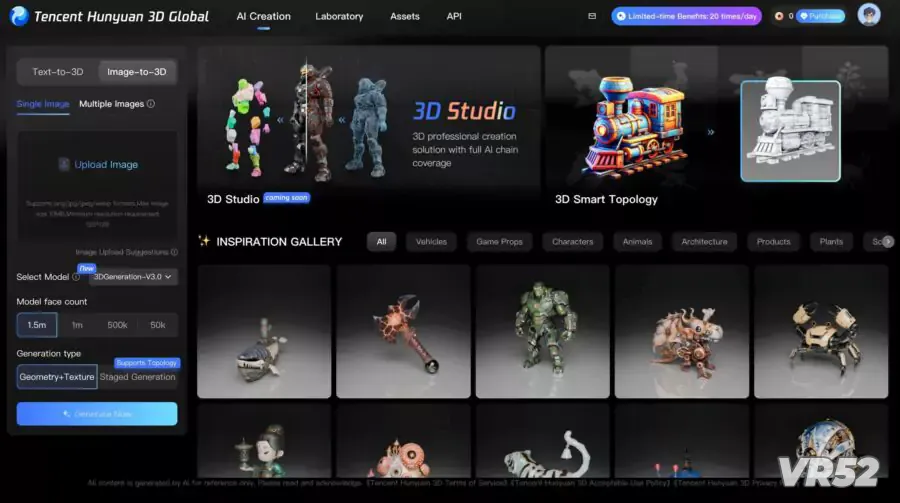The image size is (900, 503).
Task: Click the Image Upload Suggestions info icon
Action: click(x=174, y=252)
